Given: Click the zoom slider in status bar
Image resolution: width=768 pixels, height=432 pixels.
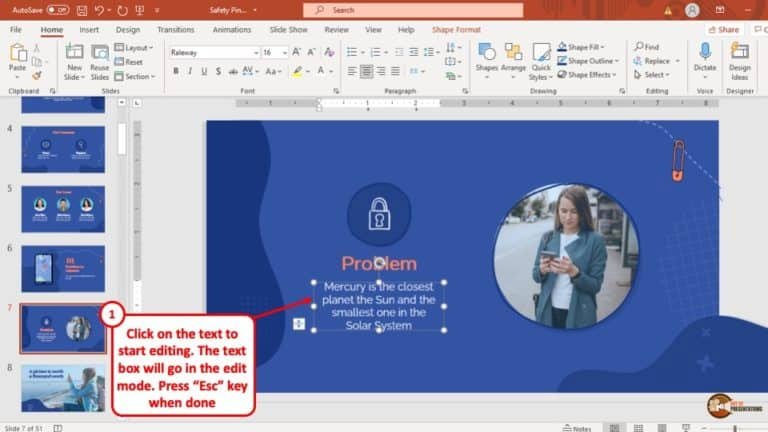Looking at the screenshot, I should (x=735, y=427).
